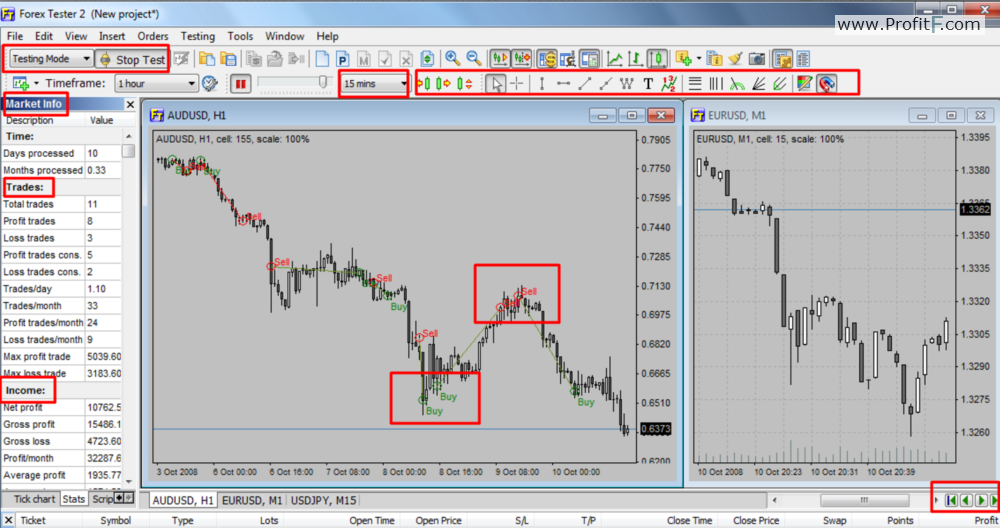Jump to last chart tab arrow
The height and width of the screenshot is (528, 1000).
point(994,501)
